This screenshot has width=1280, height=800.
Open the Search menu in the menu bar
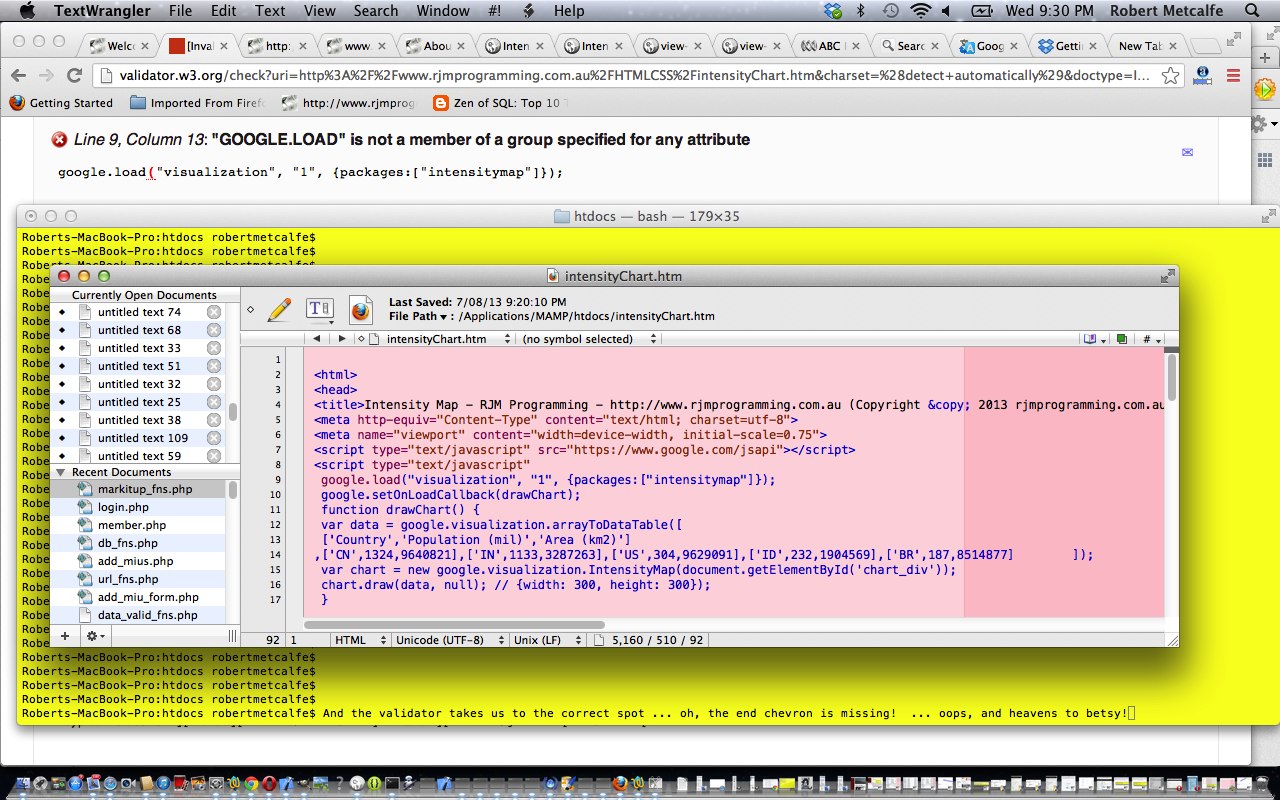[x=376, y=11]
